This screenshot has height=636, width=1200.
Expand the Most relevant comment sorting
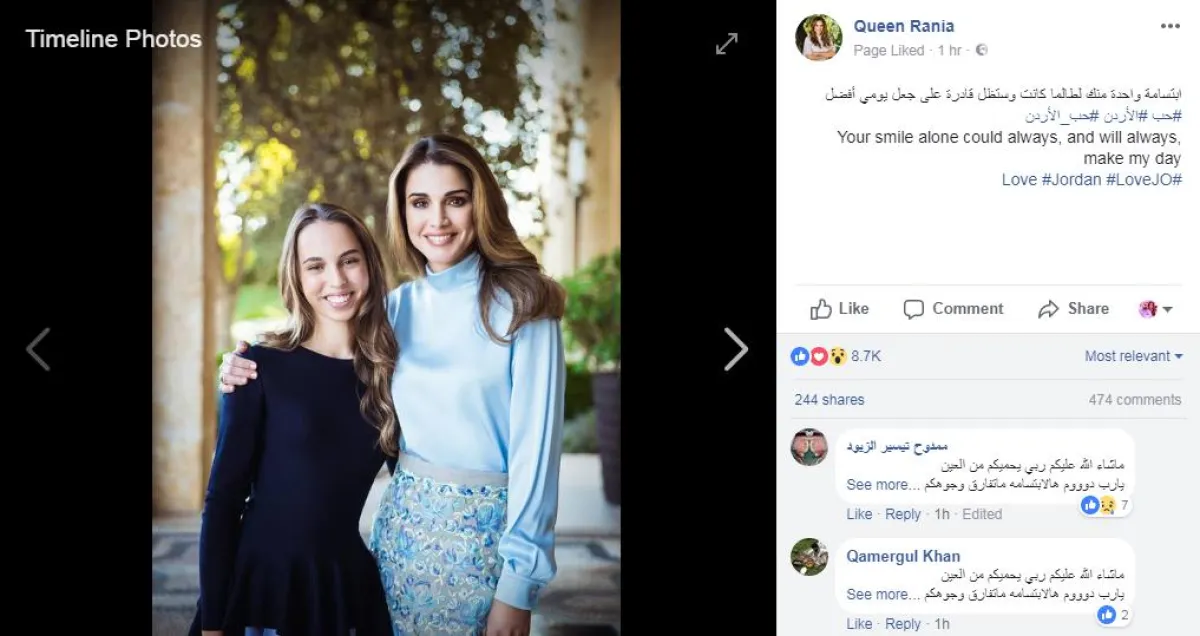[1133, 356]
